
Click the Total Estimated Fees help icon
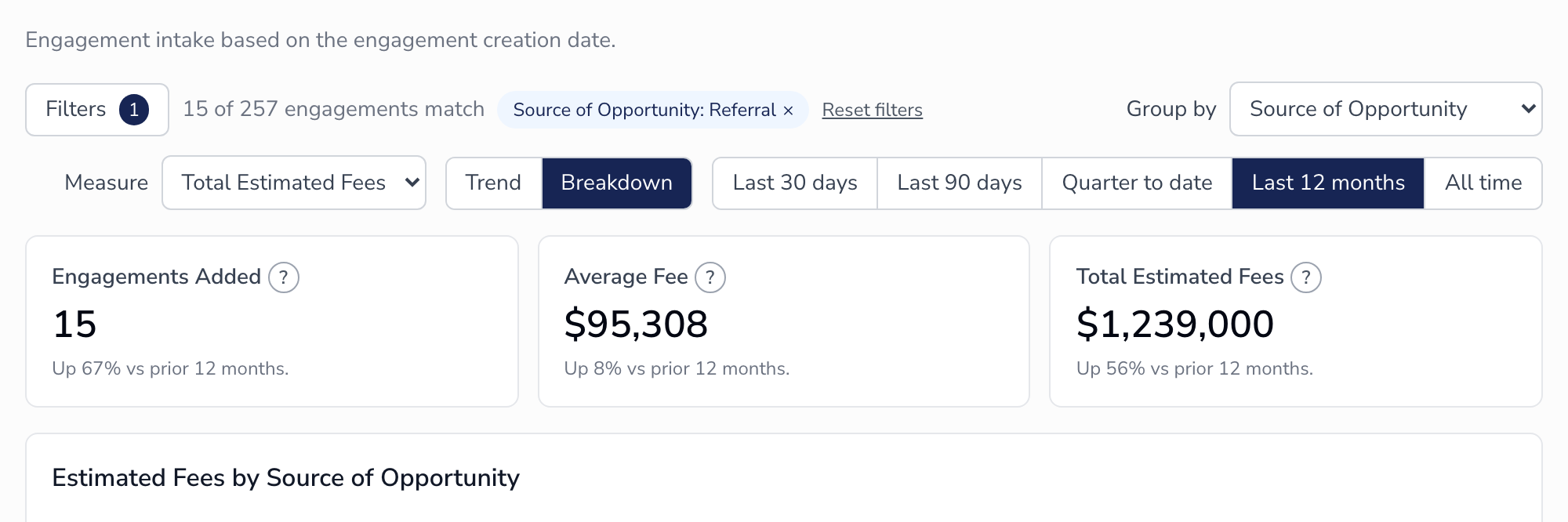click(x=1306, y=277)
